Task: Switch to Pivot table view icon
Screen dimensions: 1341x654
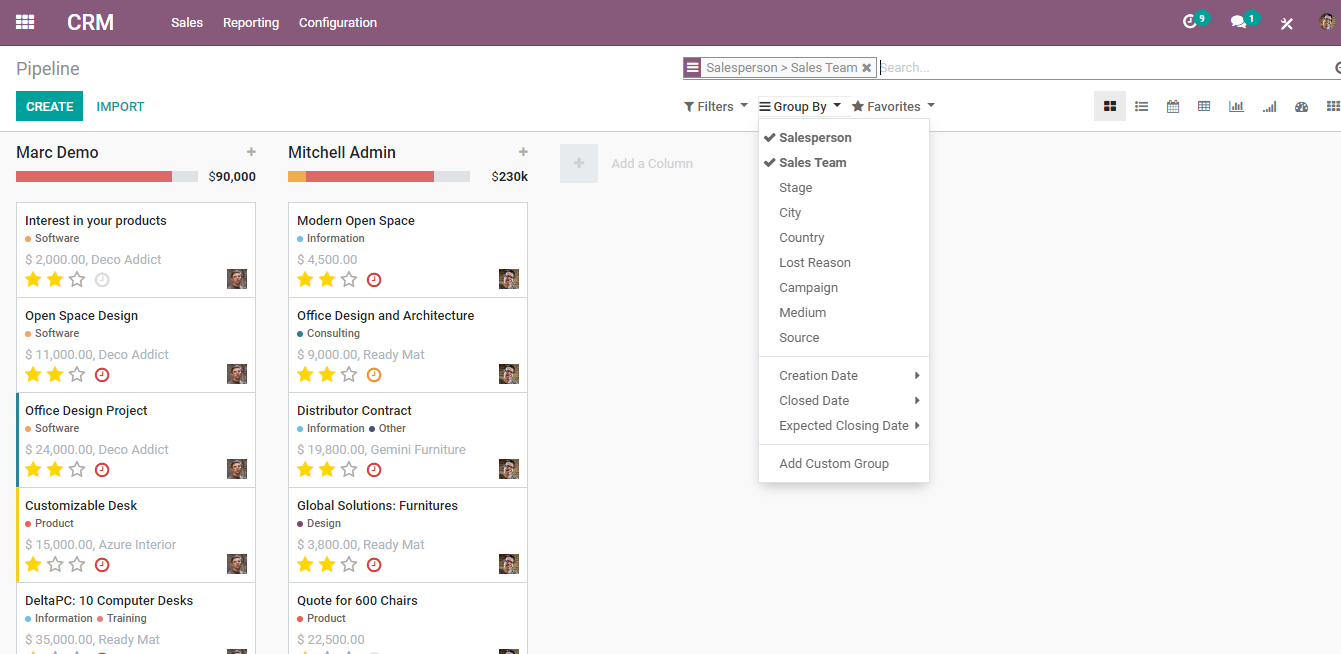Action: coord(1204,106)
